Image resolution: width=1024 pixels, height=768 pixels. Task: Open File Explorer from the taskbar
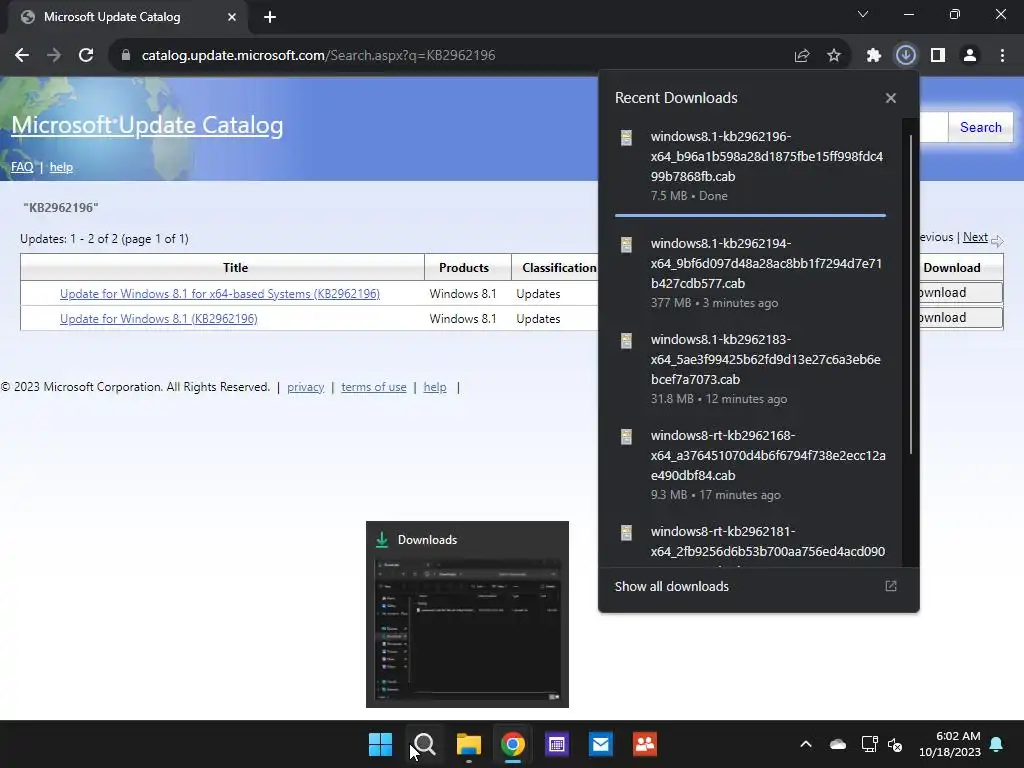coord(468,744)
